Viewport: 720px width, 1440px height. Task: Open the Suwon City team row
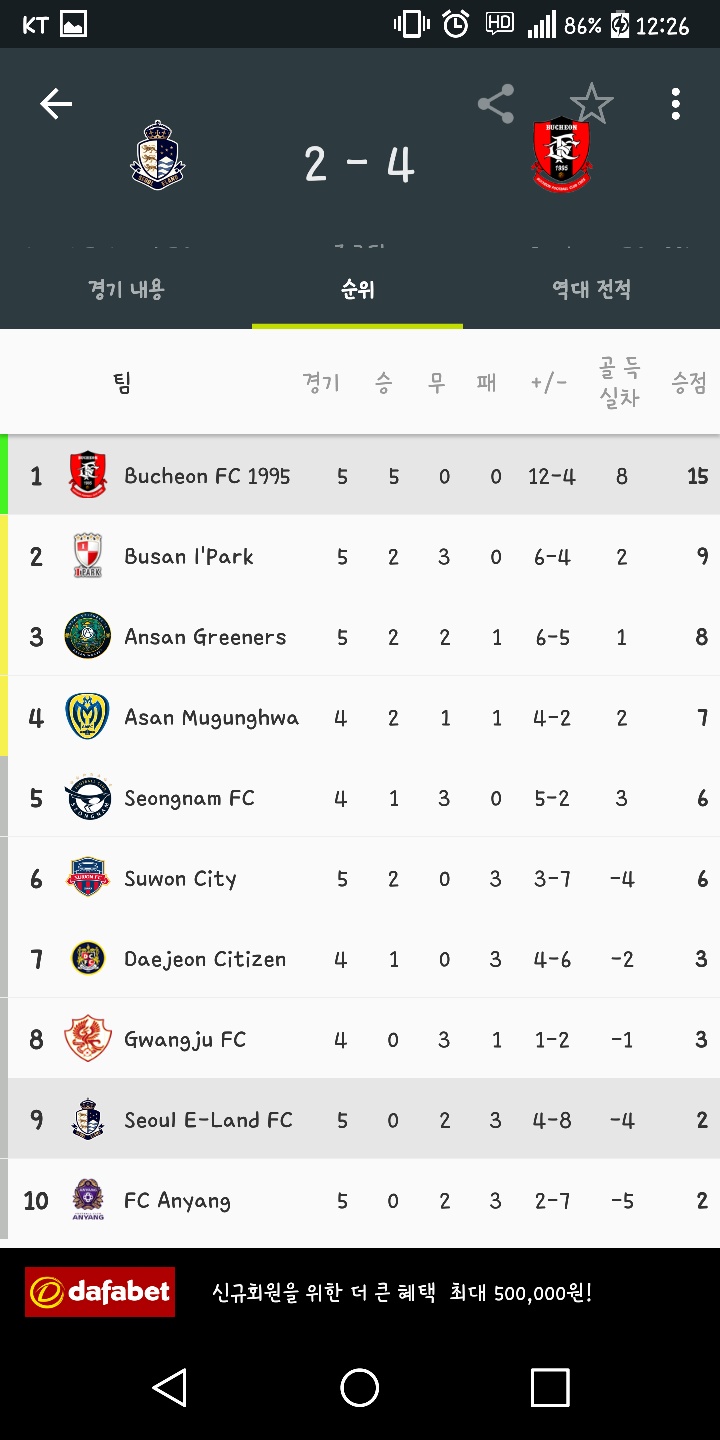click(360, 879)
